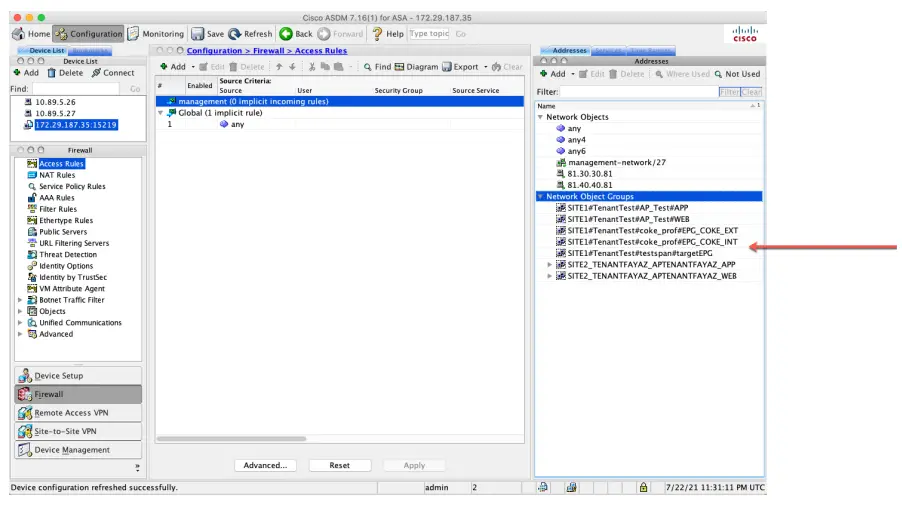
Task: Expand SITE2_TENANTFAYAZ_APTENANTFAYAZ_APP group
Action: [549, 265]
